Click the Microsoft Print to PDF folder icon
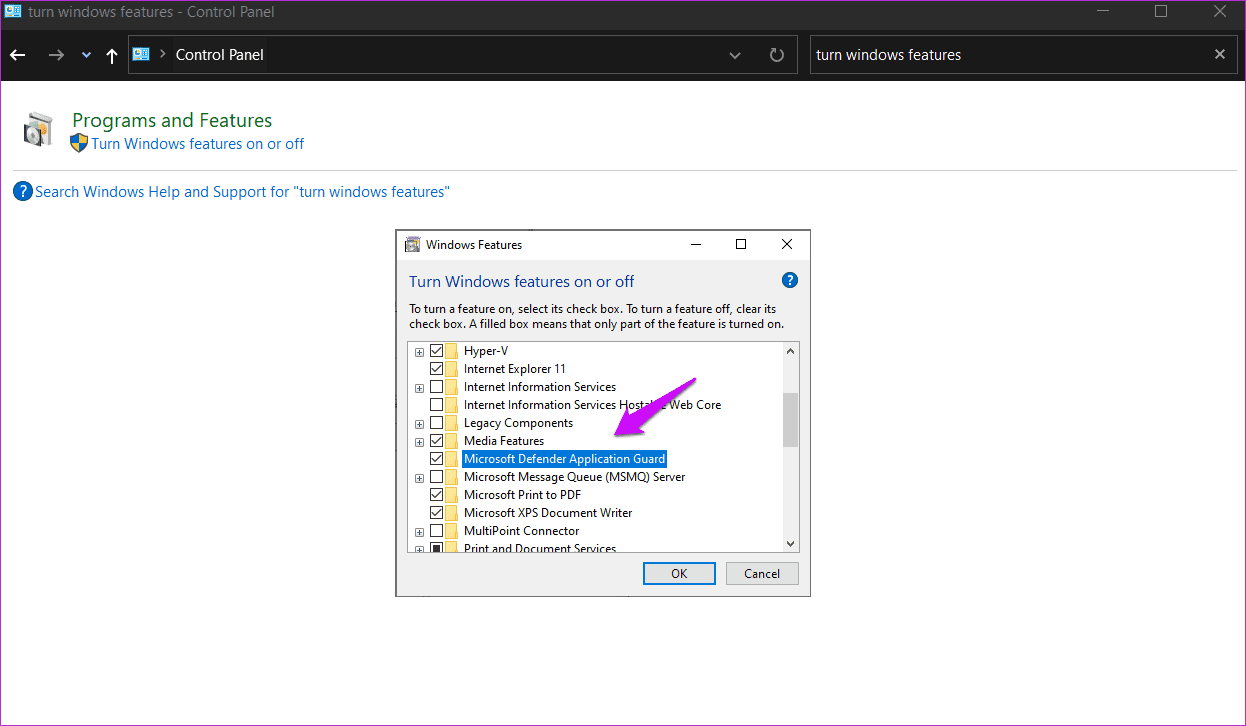The width and height of the screenshot is (1246, 726). [x=452, y=495]
